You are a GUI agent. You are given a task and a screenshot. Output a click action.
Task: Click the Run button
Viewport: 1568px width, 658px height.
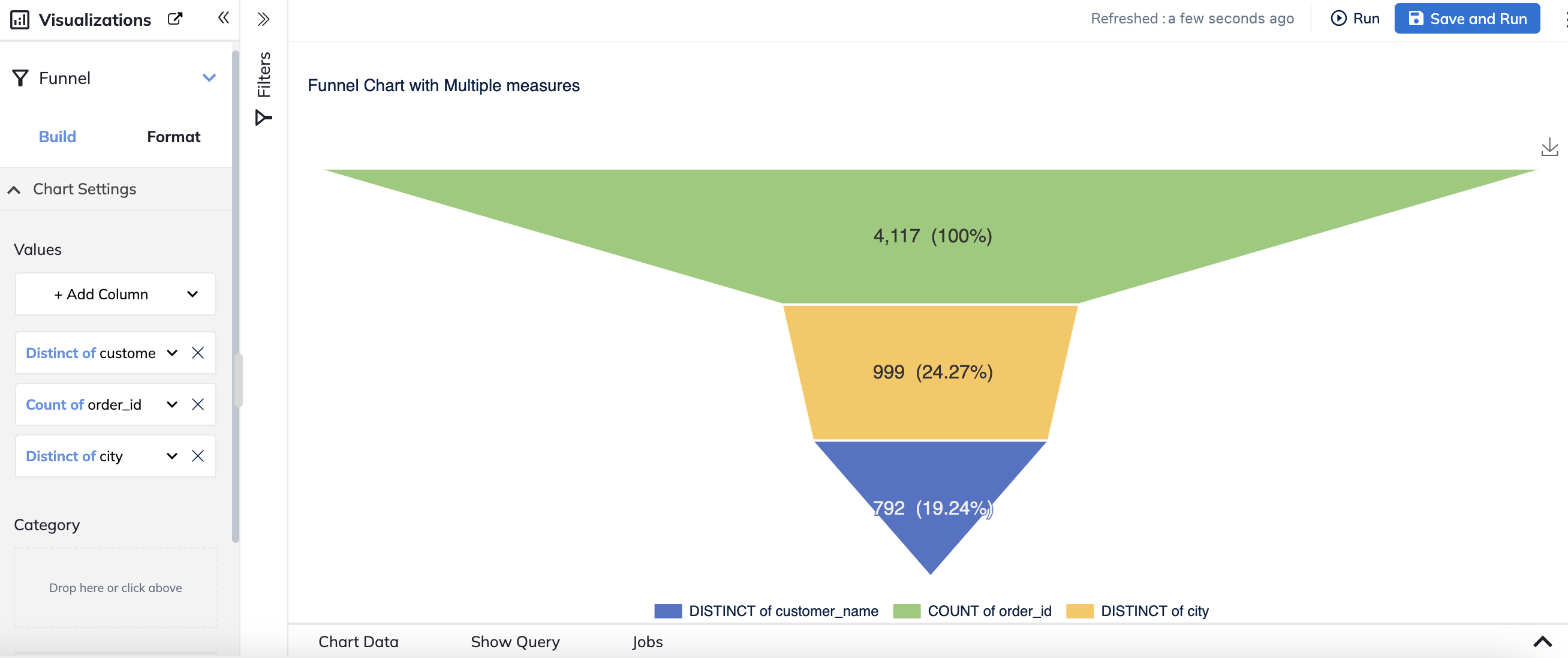point(1355,19)
